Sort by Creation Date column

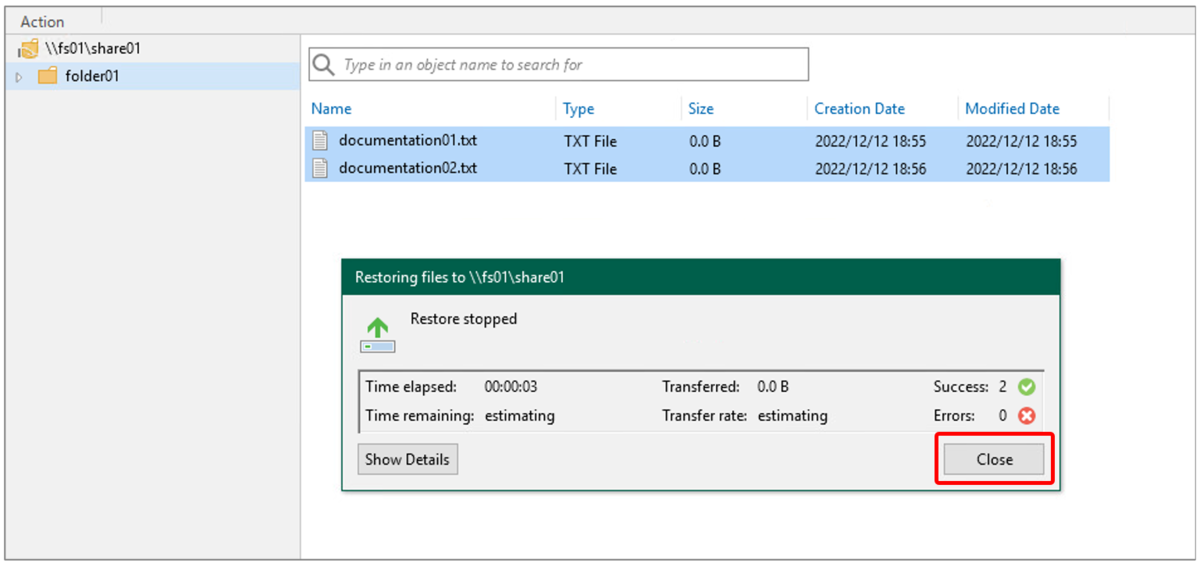point(859,109)
